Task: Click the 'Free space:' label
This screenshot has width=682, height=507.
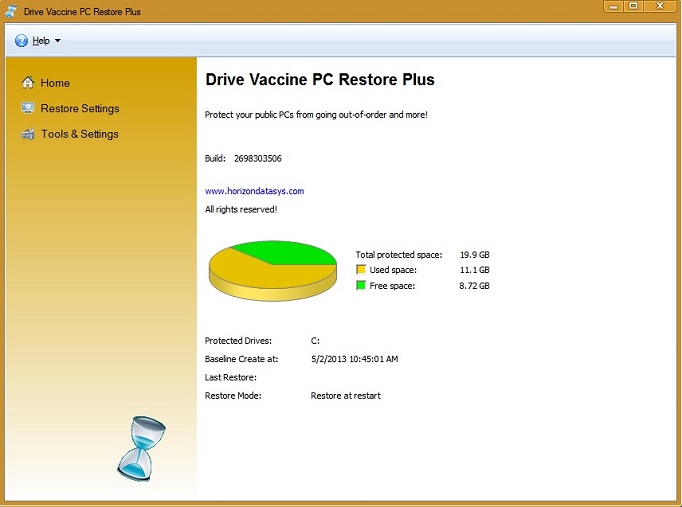Action: coord(392,286)
